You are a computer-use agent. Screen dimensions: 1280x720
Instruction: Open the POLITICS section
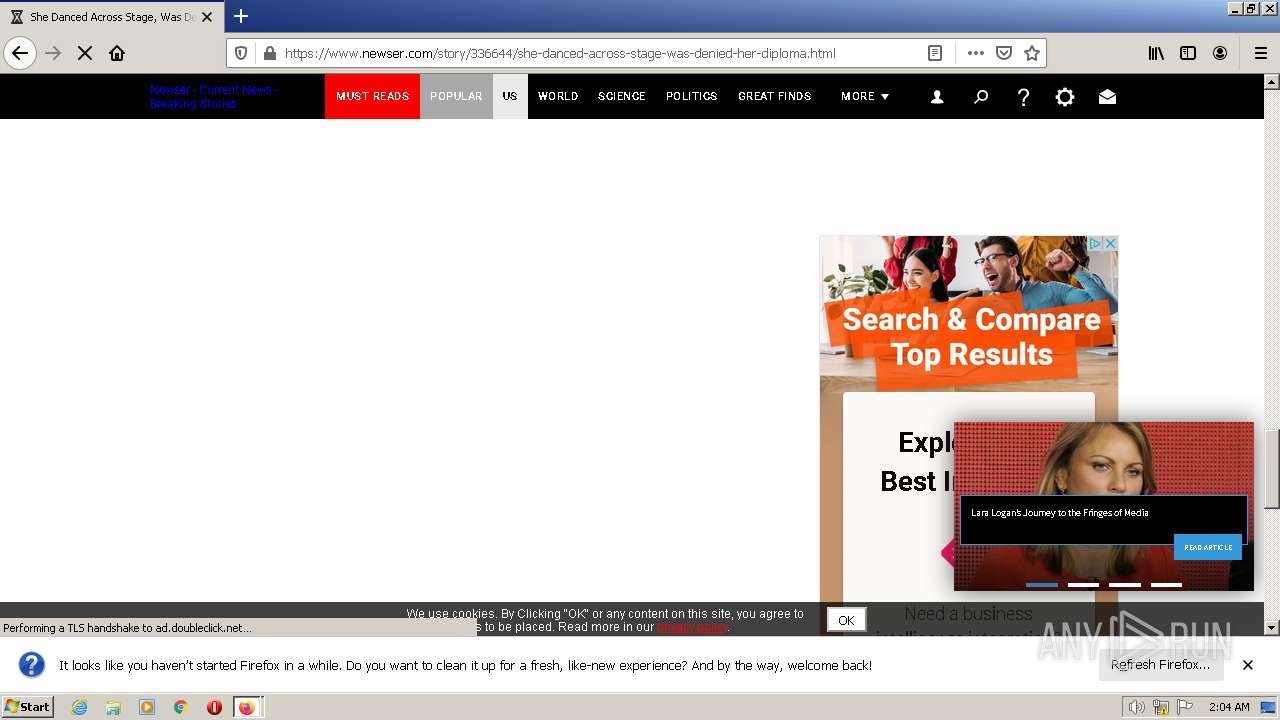pos(692,96)
